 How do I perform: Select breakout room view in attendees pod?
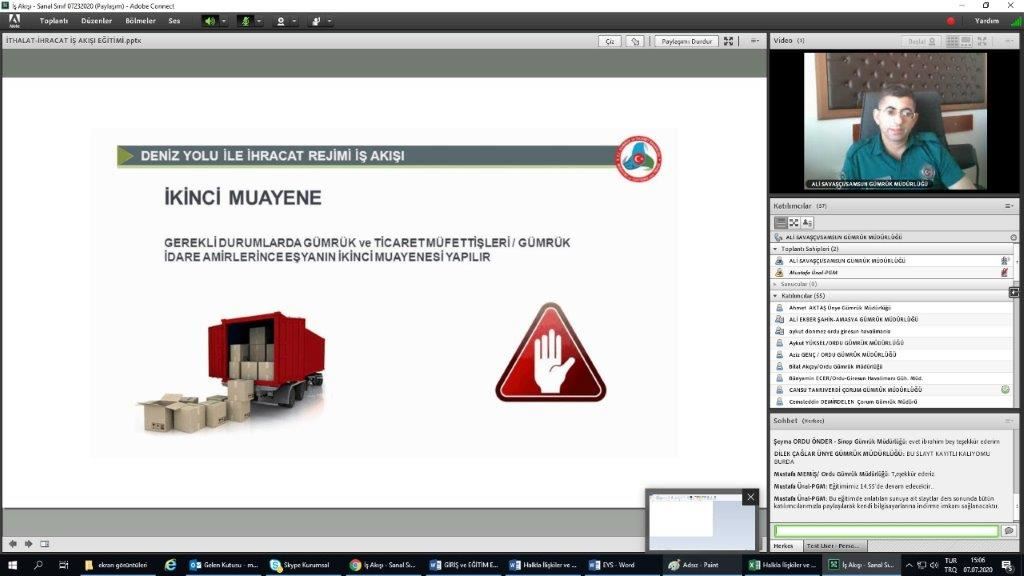click(x=794, y=222)
